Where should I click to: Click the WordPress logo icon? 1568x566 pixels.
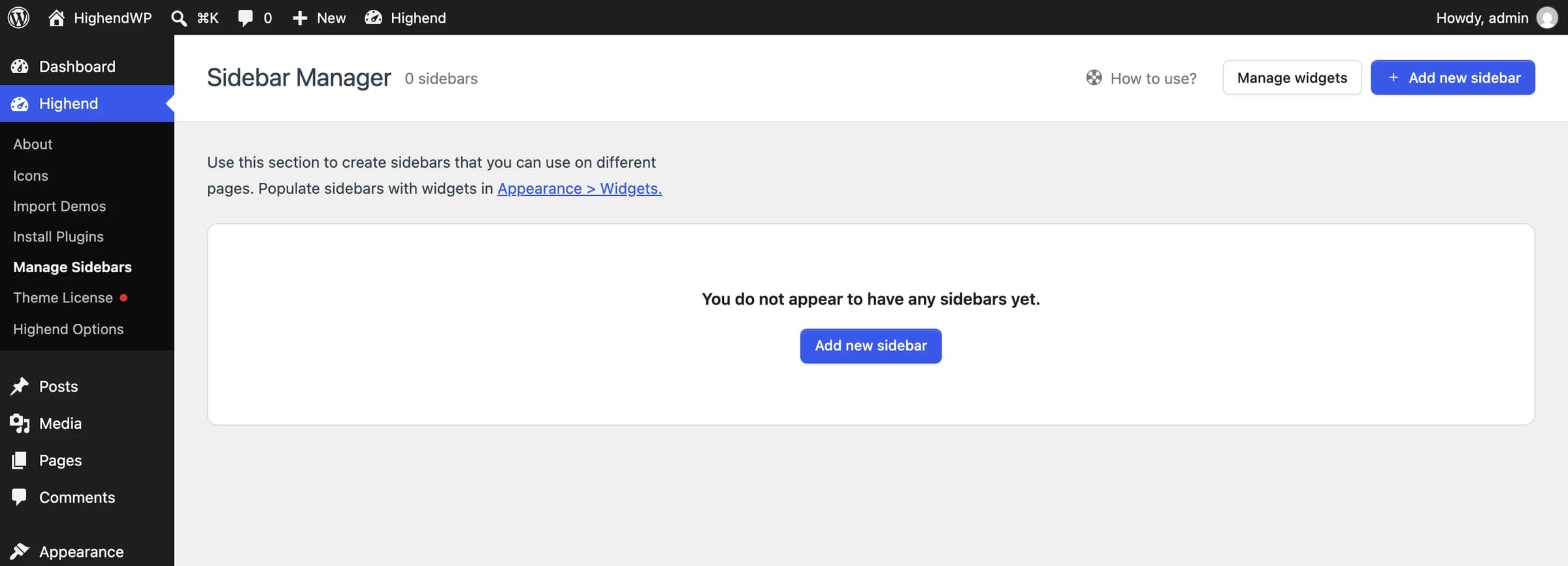tap(18, 18)
